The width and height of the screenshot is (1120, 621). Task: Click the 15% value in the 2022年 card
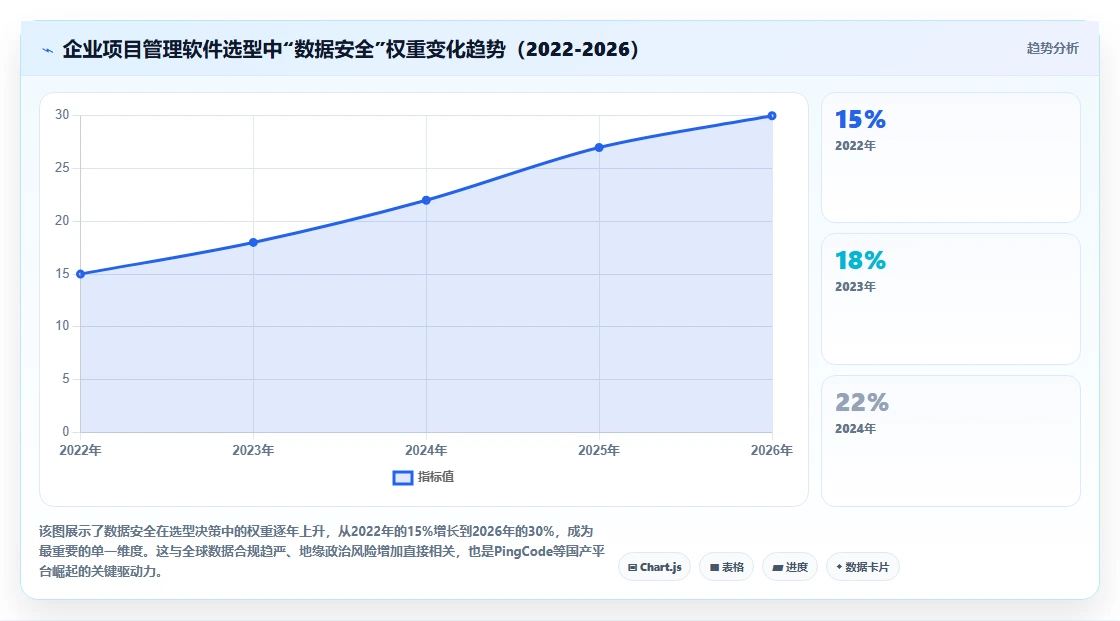pyautogui.click(x=860, y=119)
